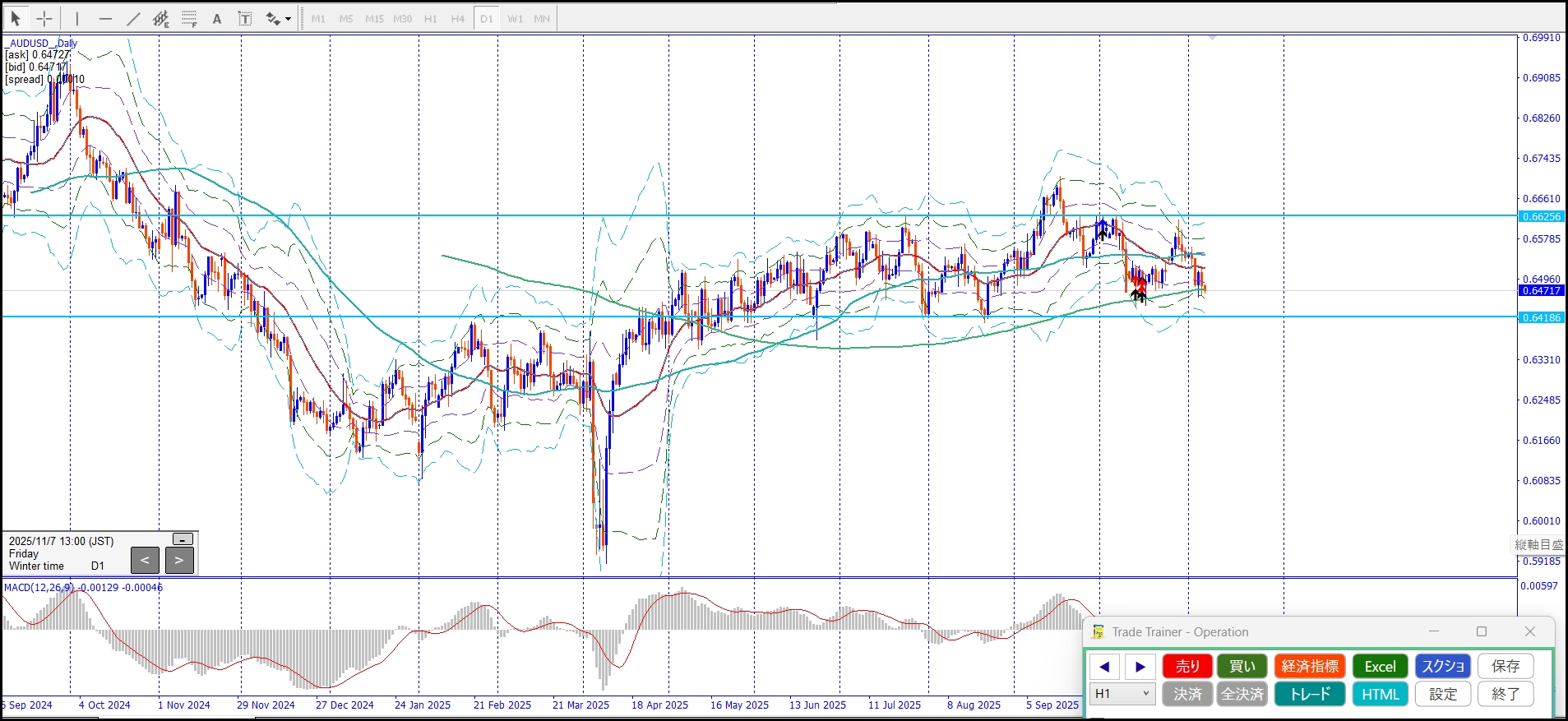This screenshot has height=721, width=1568.
Task: Collapse the date info panel
Action: 183,539
